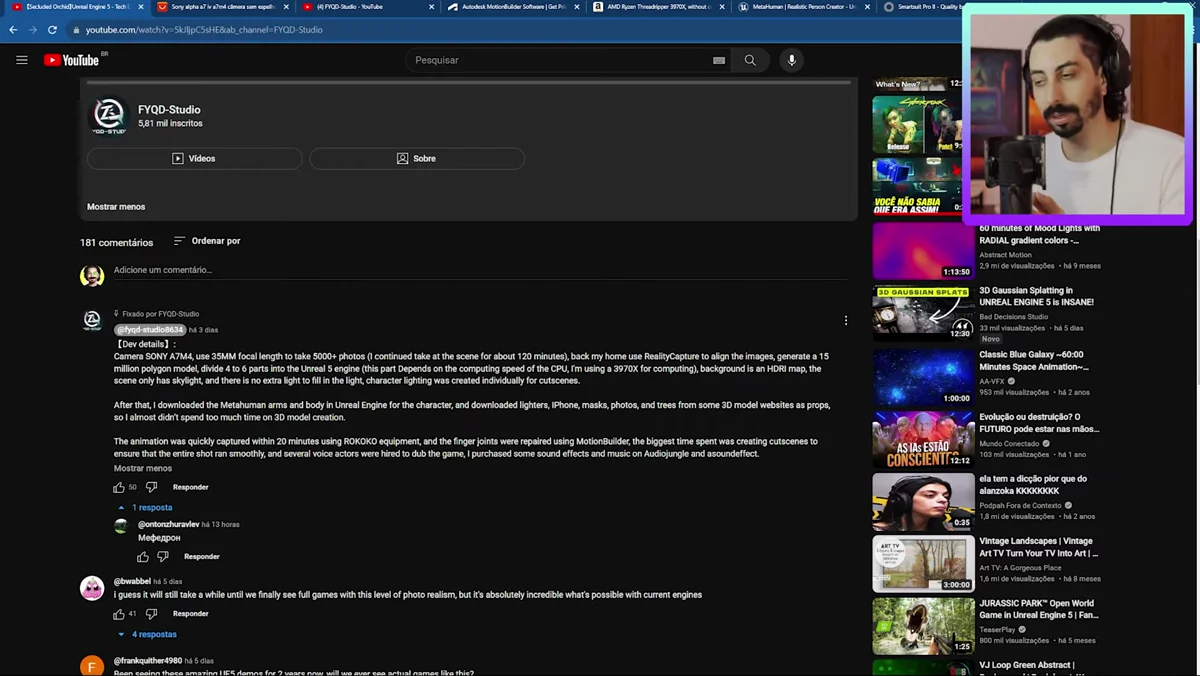Open @fyqd-studio8634 commenter handle
Screen dimensions: 1200x676
click(149, 330)
